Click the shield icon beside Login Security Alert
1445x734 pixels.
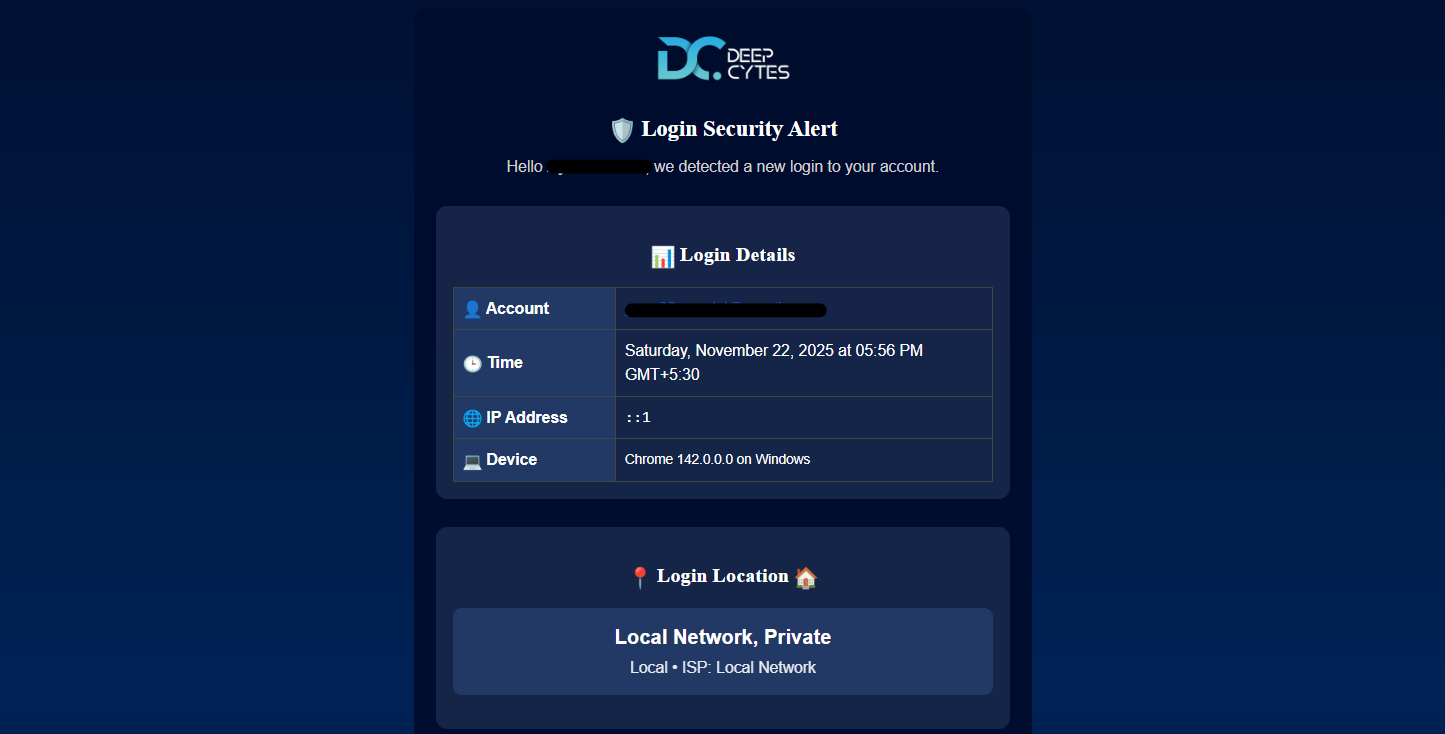point(622,130)
